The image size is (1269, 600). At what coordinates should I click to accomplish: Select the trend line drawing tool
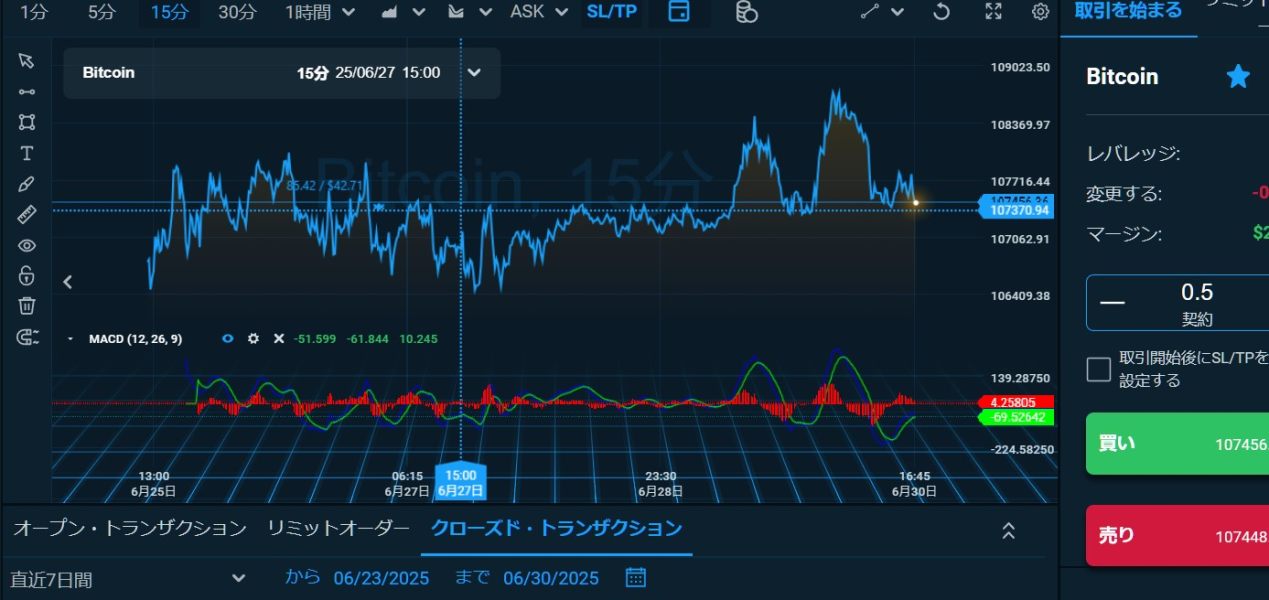tap(27, 92)
